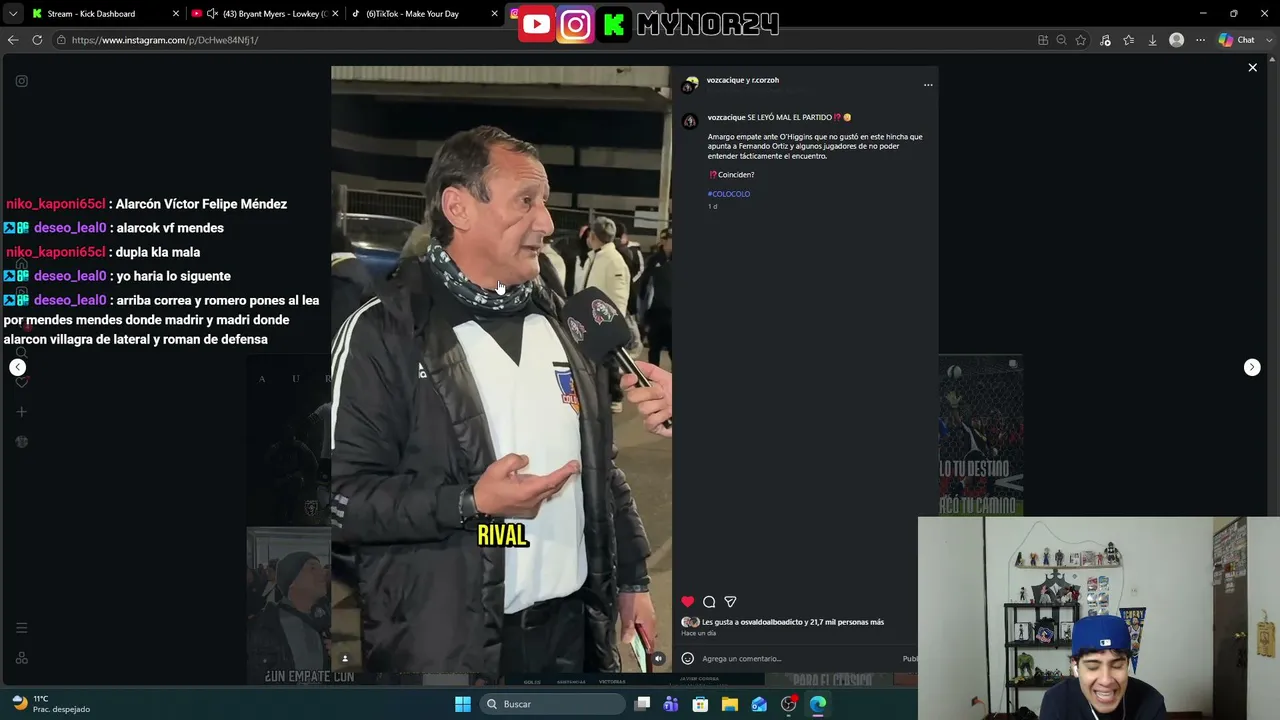Image resolution: width=1280 pixels, height=720 pixels.
Task: Pause the playing video
Action: tap(501, 369)
